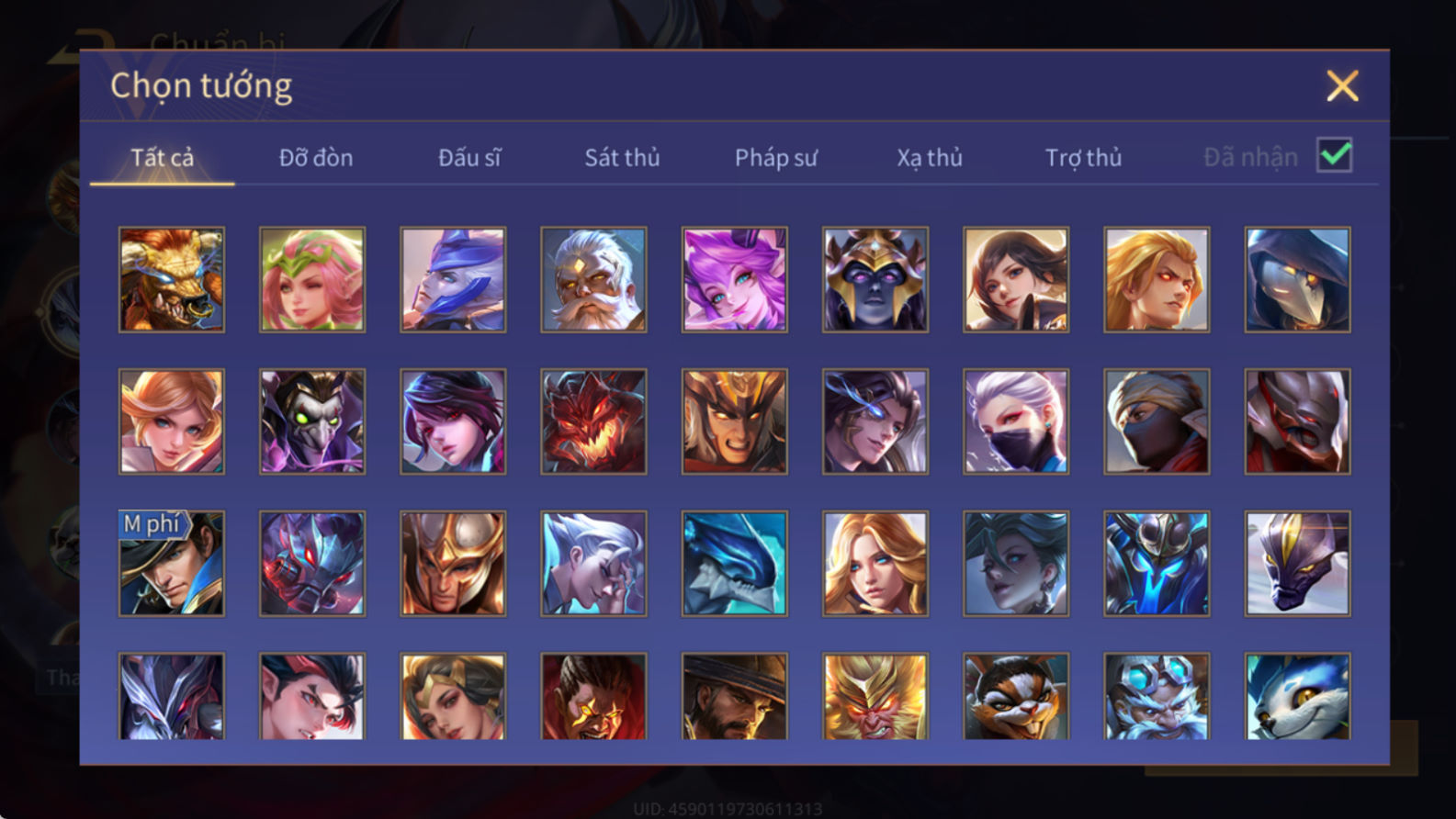View the "Trợ thủ" tab
This screenshot has width=1456, height=819.
1083,158
